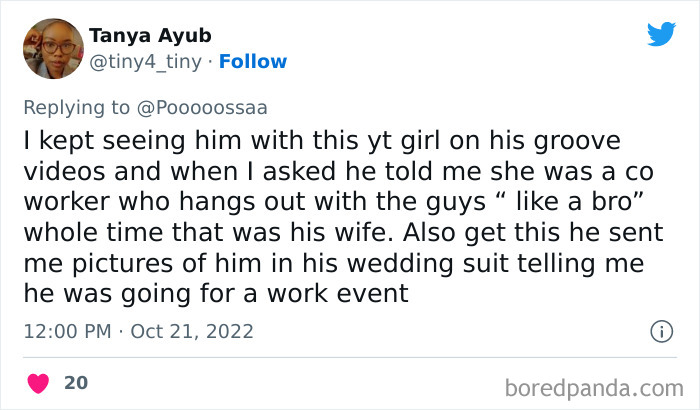Click the Tanya Ayub display name
Image resolution: width=700 pixels, height=410 pixels.
[150, 36]
